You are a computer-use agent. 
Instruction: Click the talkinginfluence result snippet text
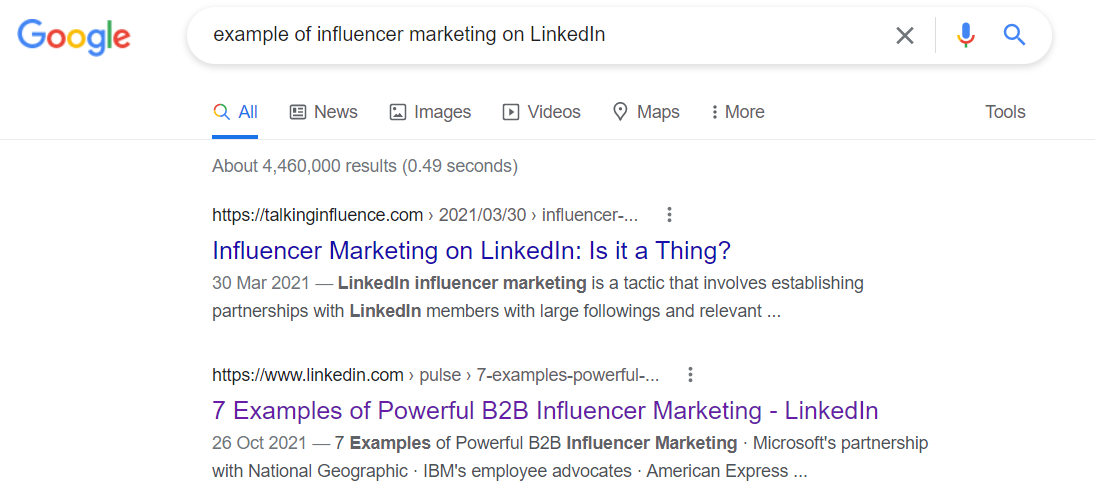tap(537, 297)
